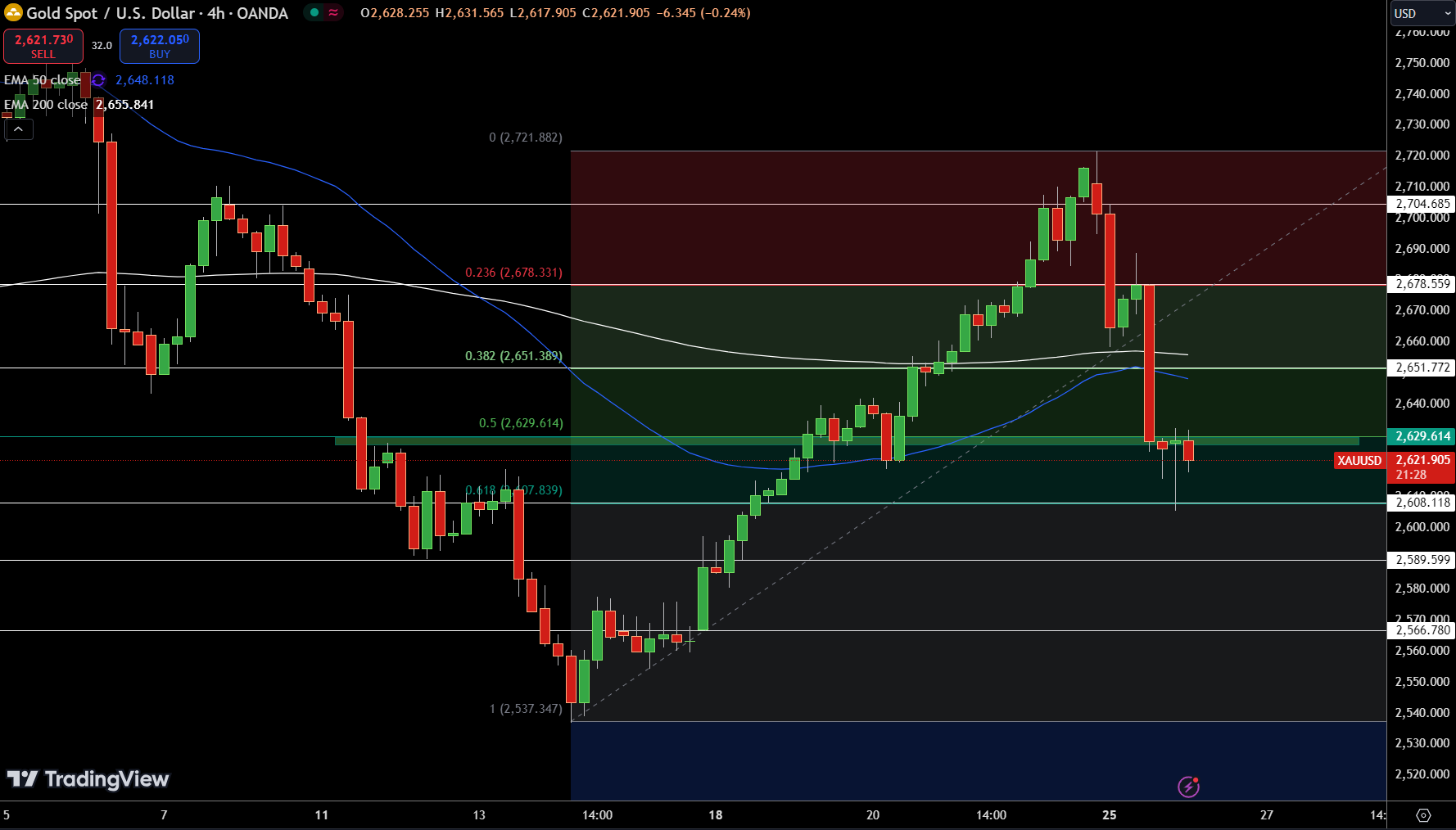
Task: Open the Gold Spot / U.S. Dollar symbol title
Action: pyautogui.click(x=157, y=13)
